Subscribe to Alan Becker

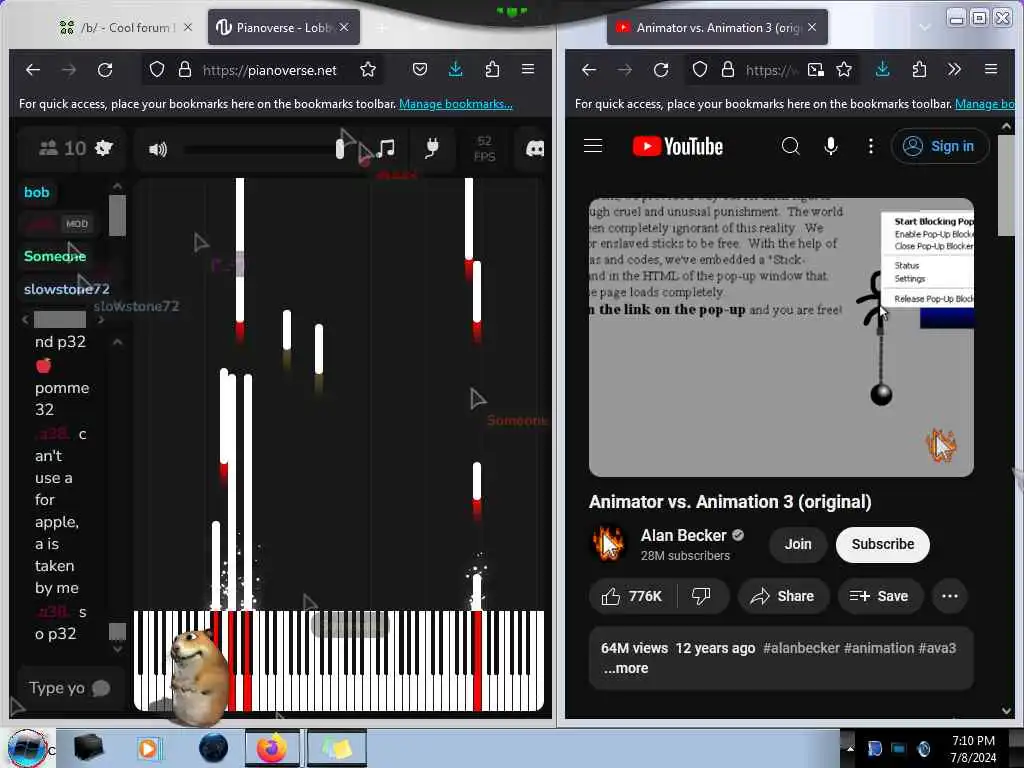coord(882,544)
